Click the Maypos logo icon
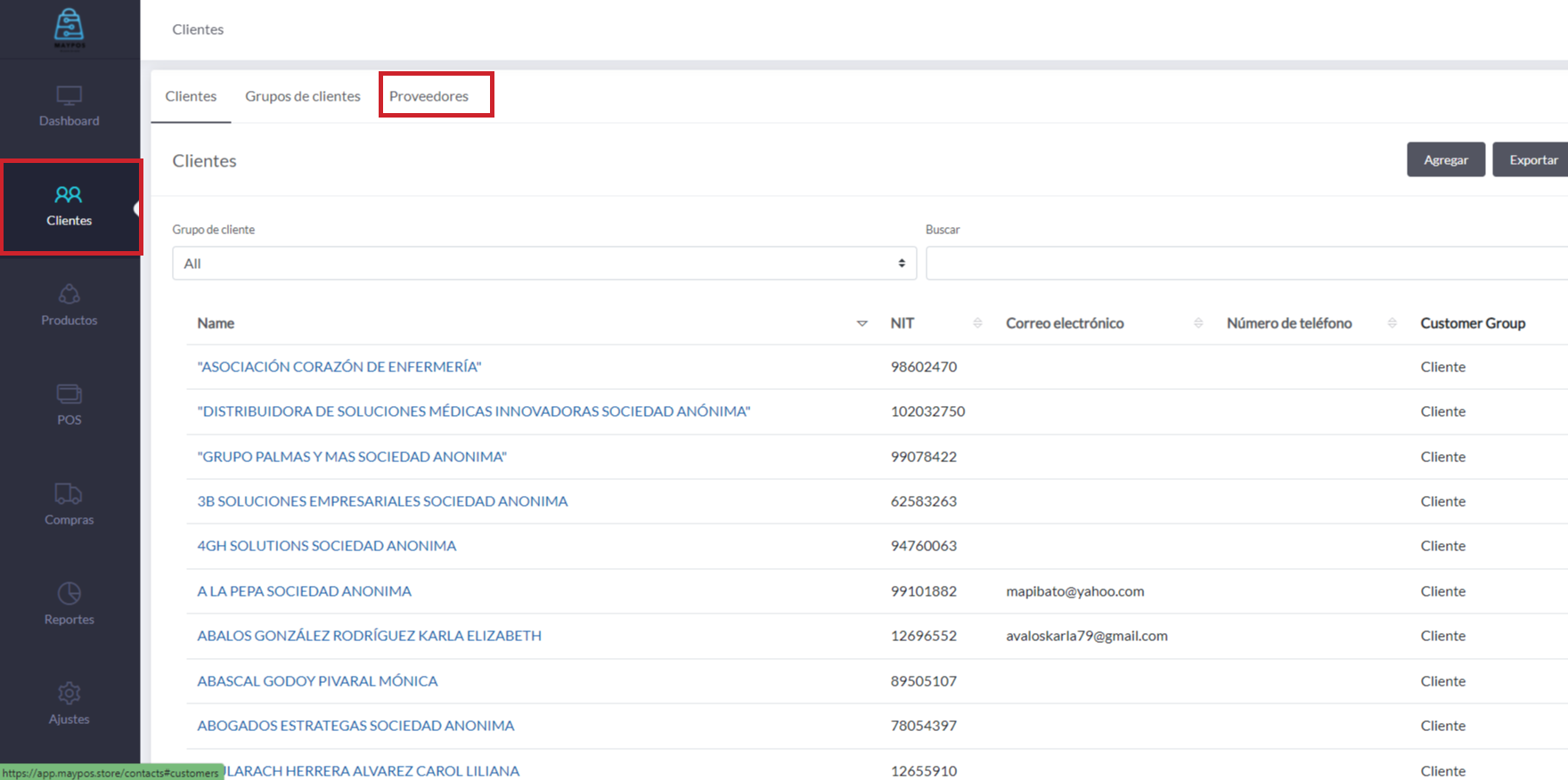The height and width of the screenshot is (780, 1568). (x=69, y=28)
